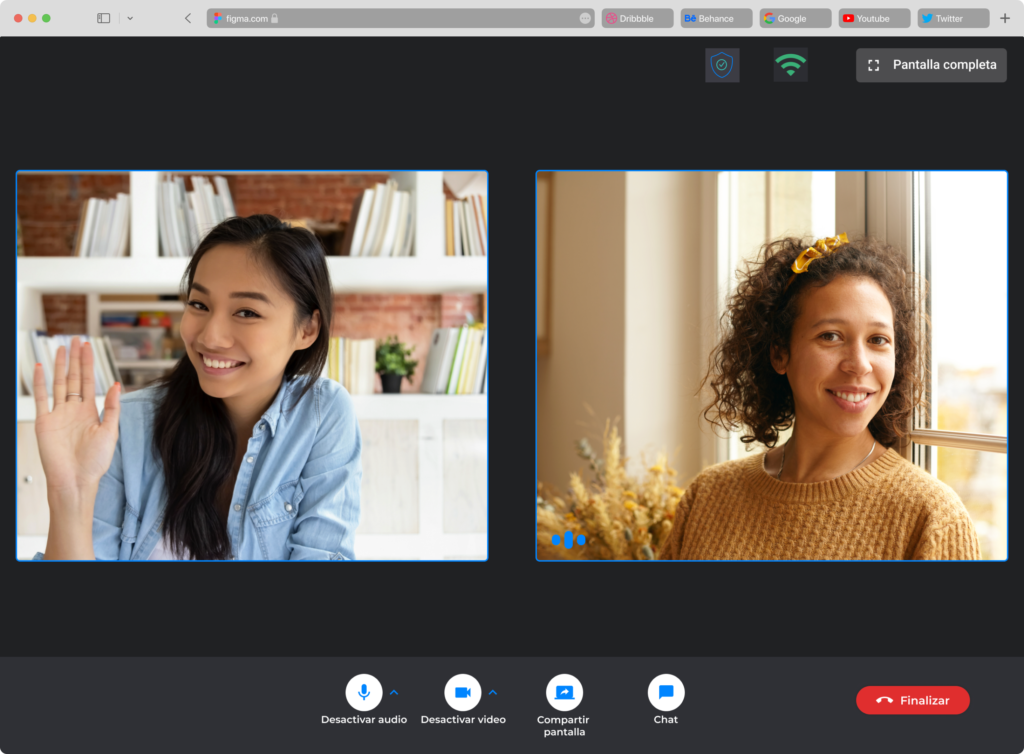This screenshot has height=754, width=1024.
Task: Click the 'Chat' label under the chat icon
Action: (x=666, y=719)
